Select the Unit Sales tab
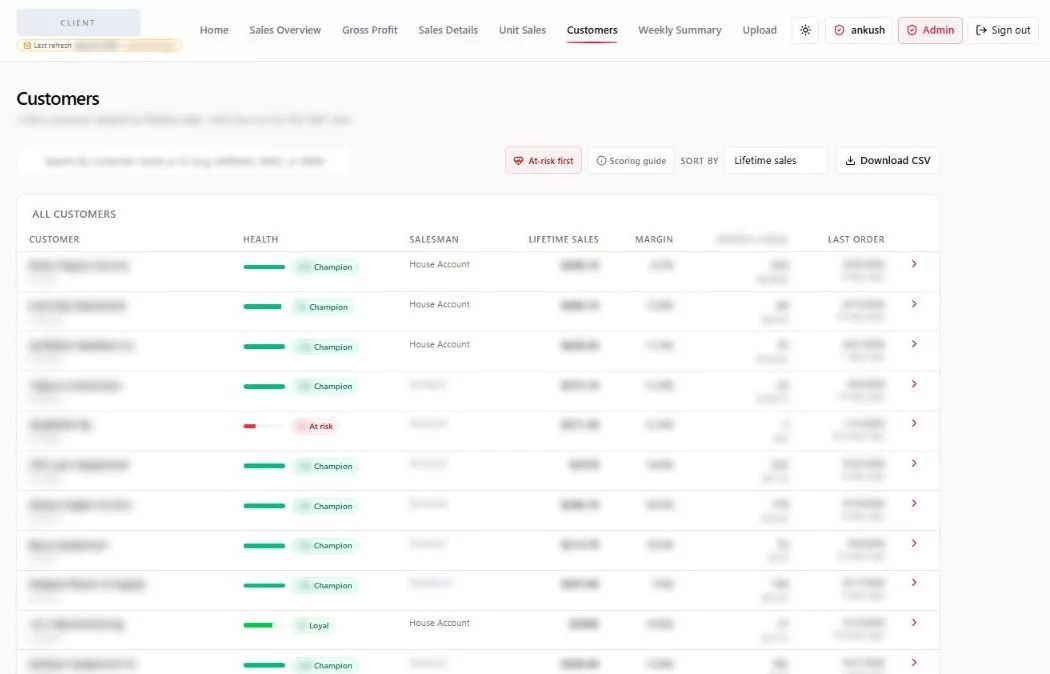This screenshot has height=674, width=1050. [x=522, y=30]
